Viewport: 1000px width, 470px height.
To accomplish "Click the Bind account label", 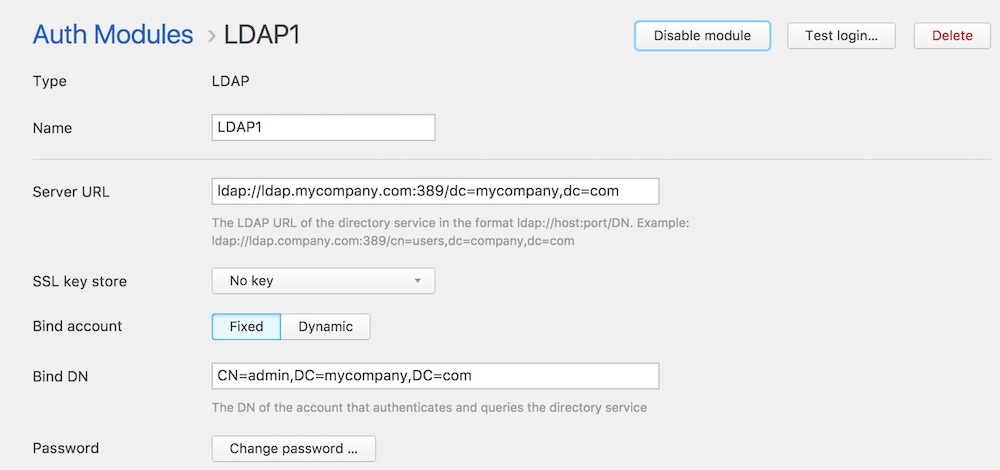I will point(77,327).
